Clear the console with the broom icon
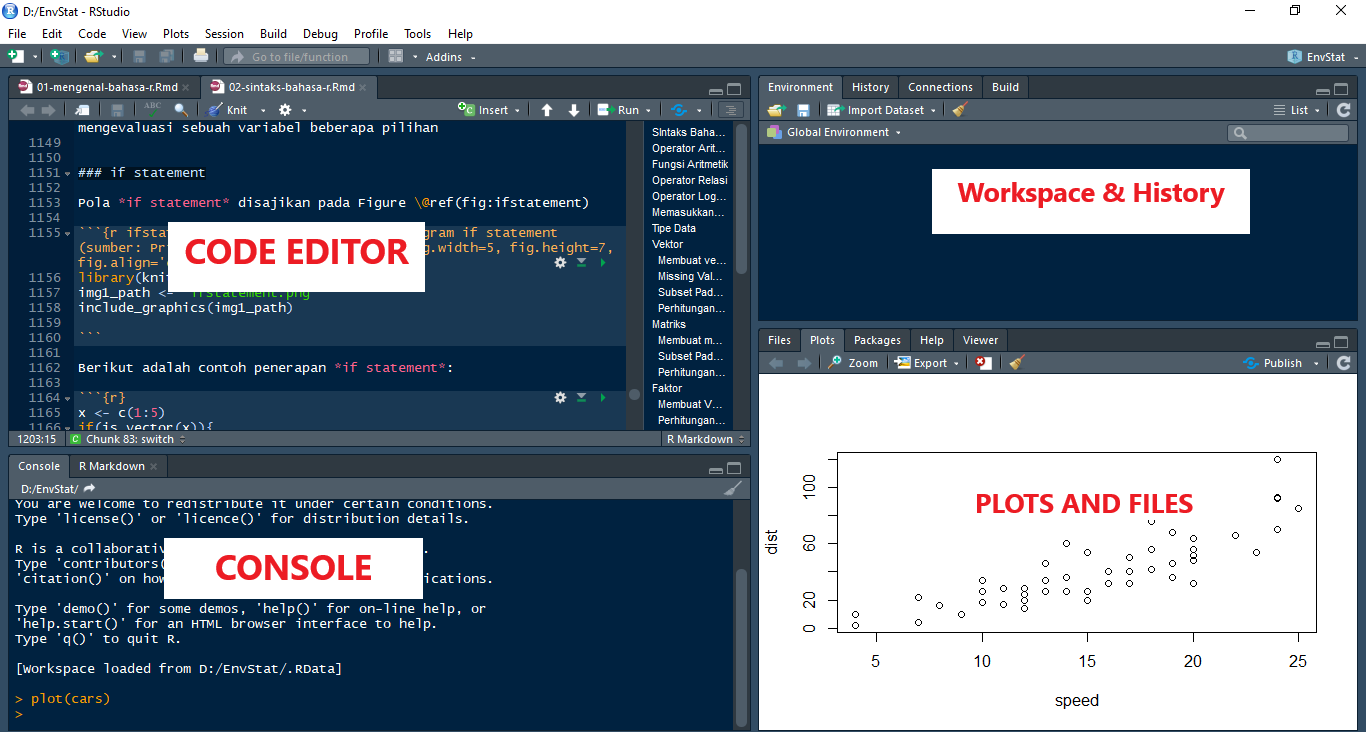Screen dimensions: 1366x732 (x=733, y=489)
